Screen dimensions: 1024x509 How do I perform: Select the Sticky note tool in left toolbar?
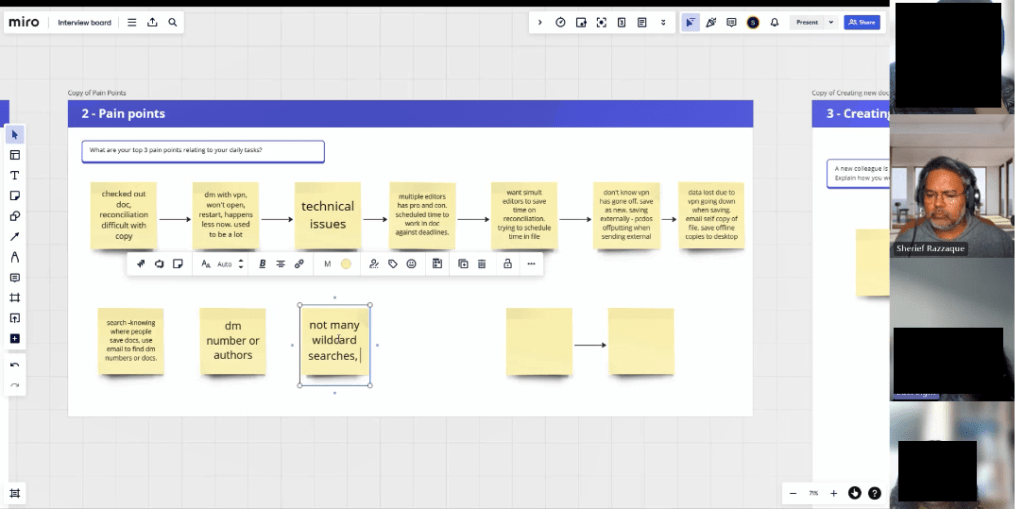(15, 196)
